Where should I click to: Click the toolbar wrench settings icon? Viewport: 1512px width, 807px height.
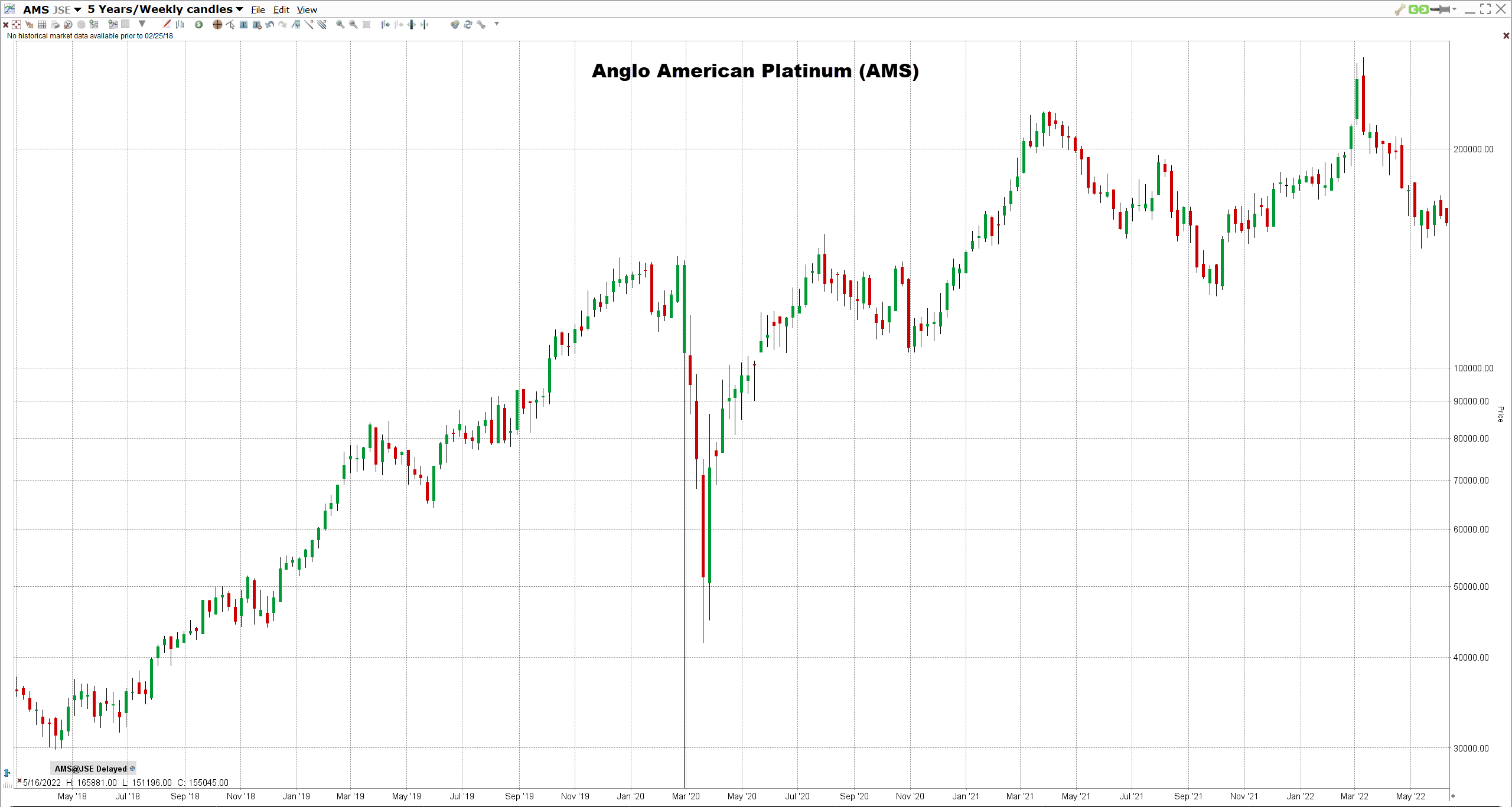[x=481, y=24]
